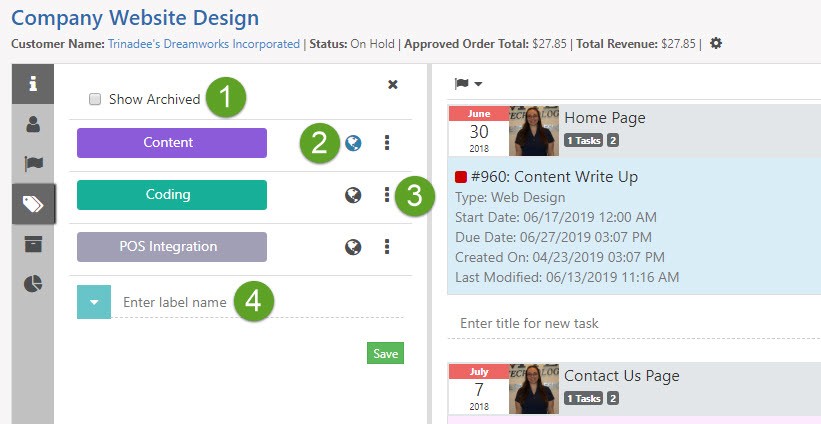Open three-dot menu for Coding label
This screenshot has height=424, width=821.
pos(387,195)
